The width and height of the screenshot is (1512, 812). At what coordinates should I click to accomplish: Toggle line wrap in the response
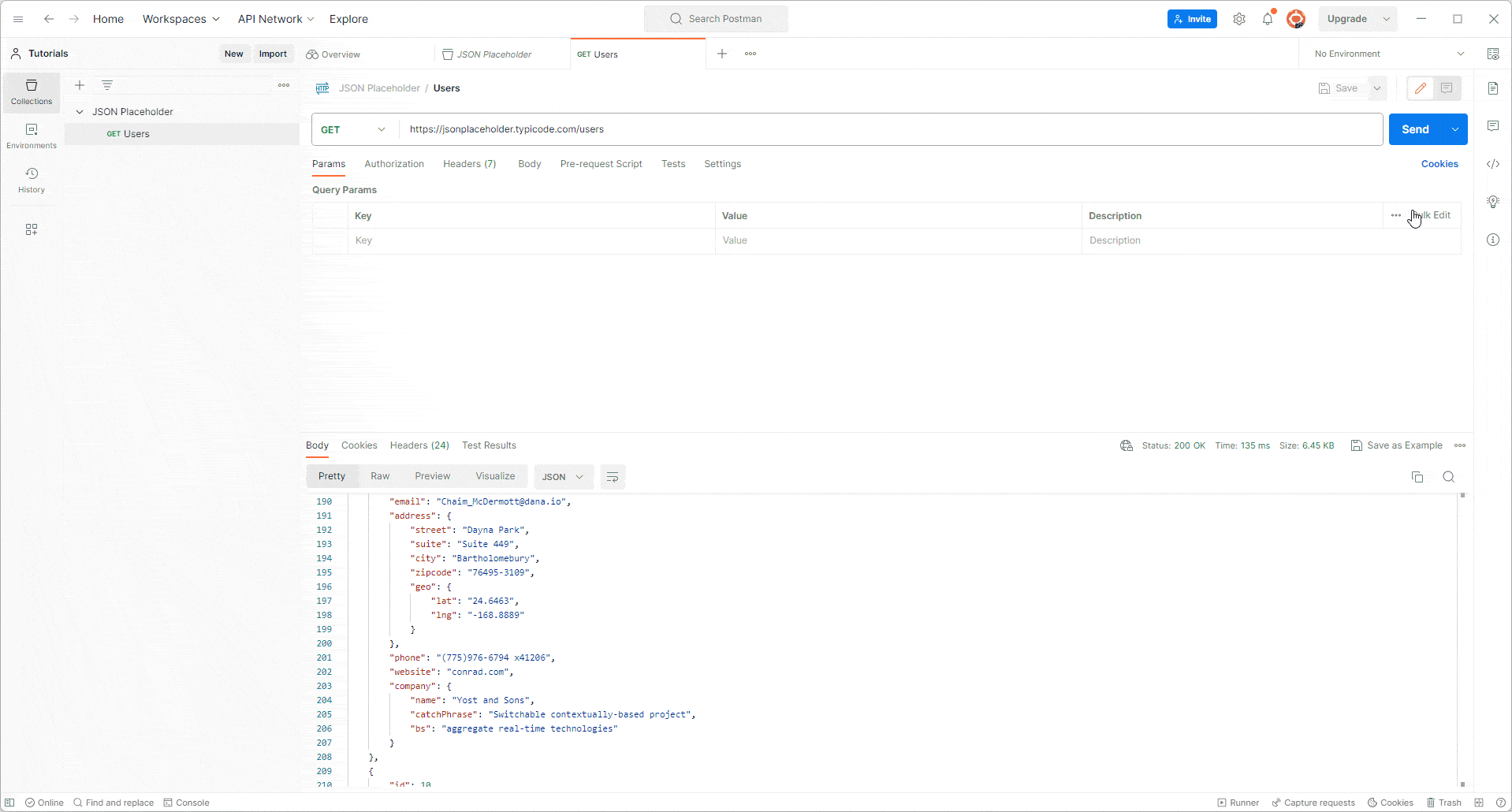(x=613, y=477)
